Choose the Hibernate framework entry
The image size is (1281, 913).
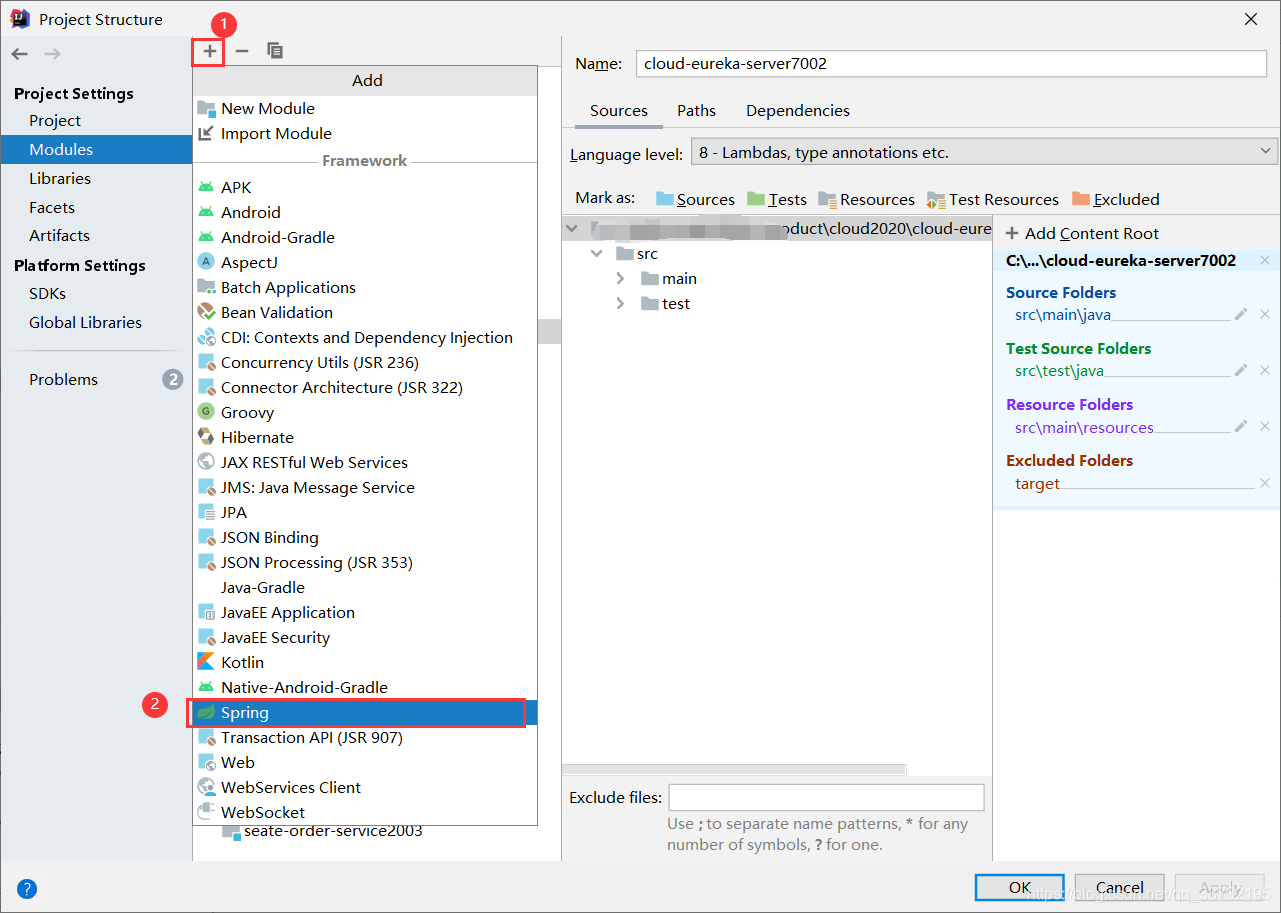pyautogui.click(x=365, y=437)
